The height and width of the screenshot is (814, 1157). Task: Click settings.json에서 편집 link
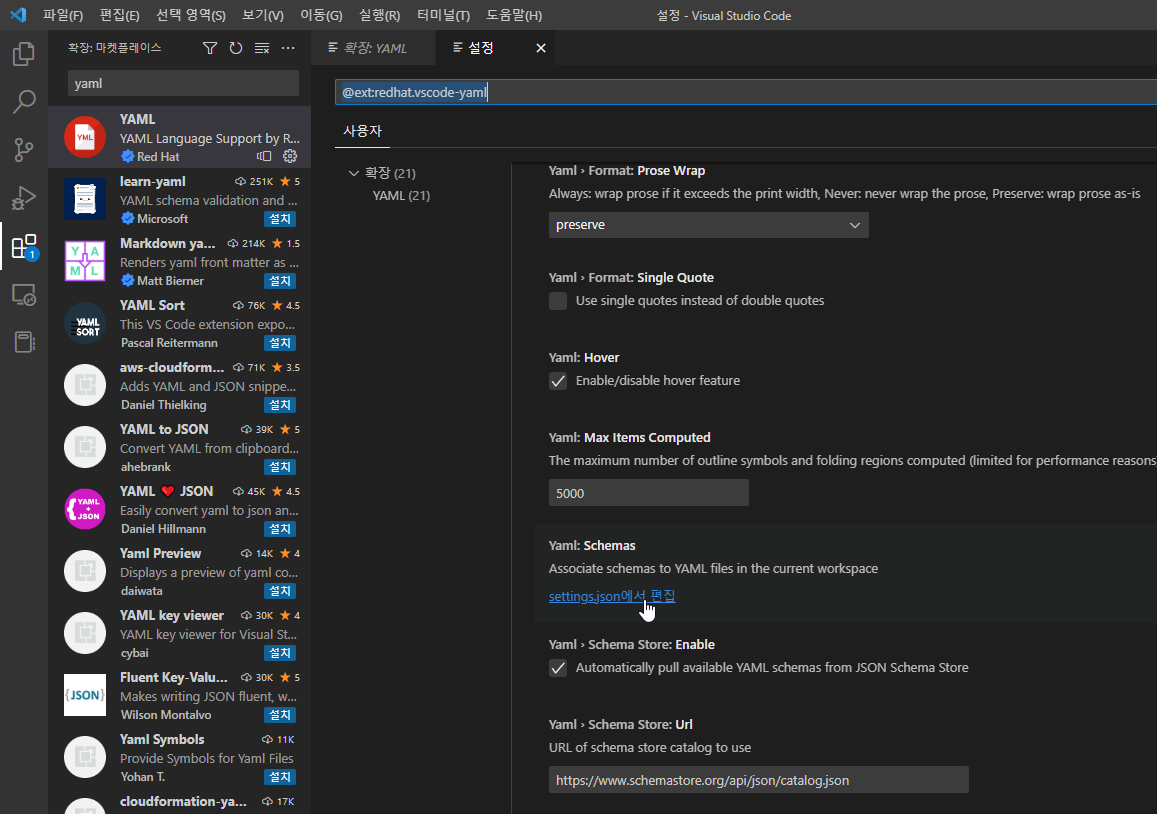(x=612, y=596)
